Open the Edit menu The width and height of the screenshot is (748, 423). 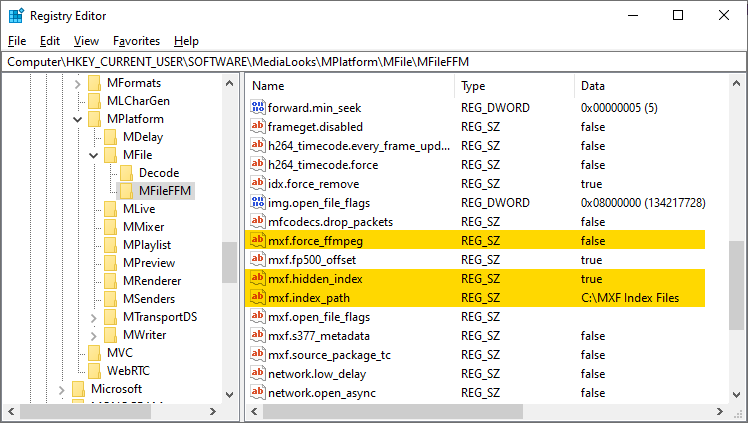tap(50, 41)
